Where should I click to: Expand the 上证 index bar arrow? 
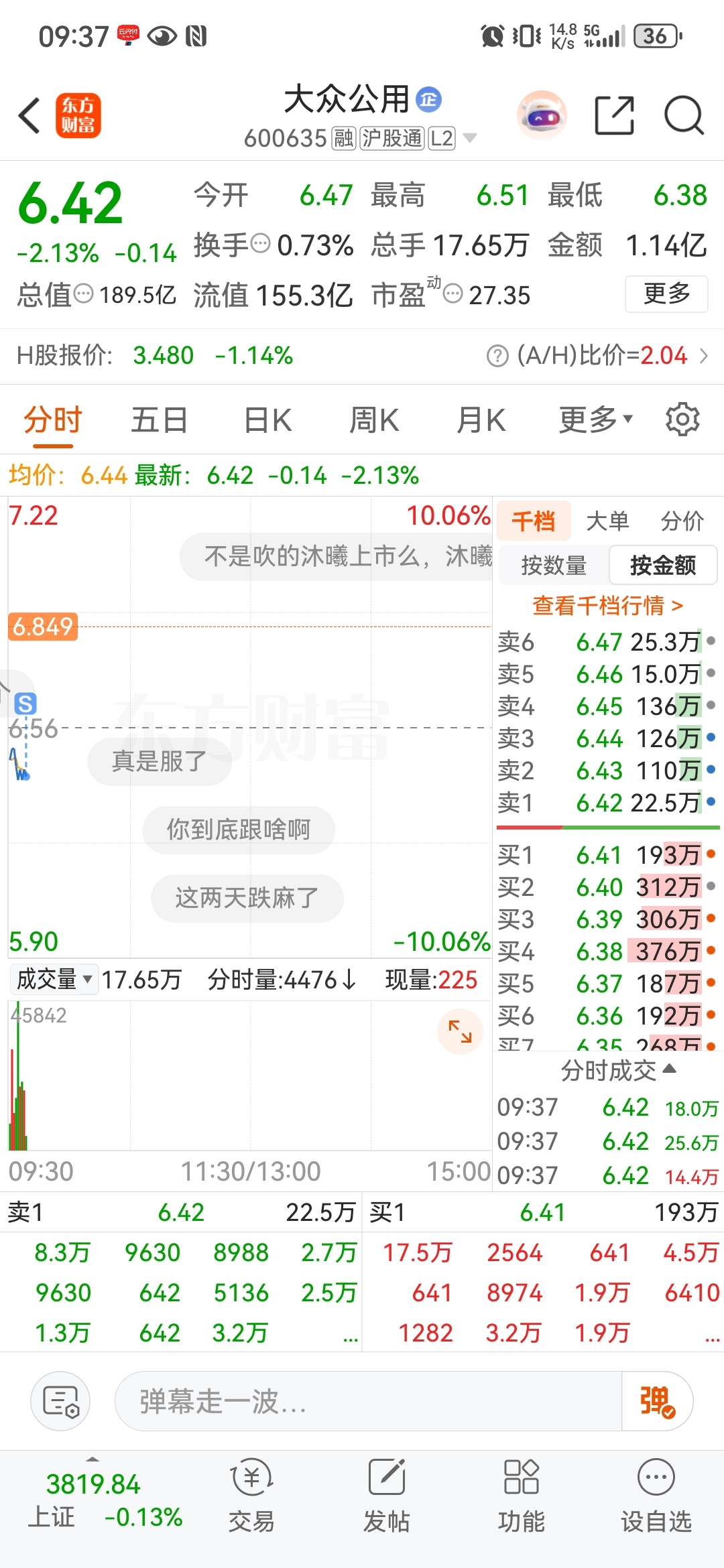pyautogui.click(x=93, y=1458)
